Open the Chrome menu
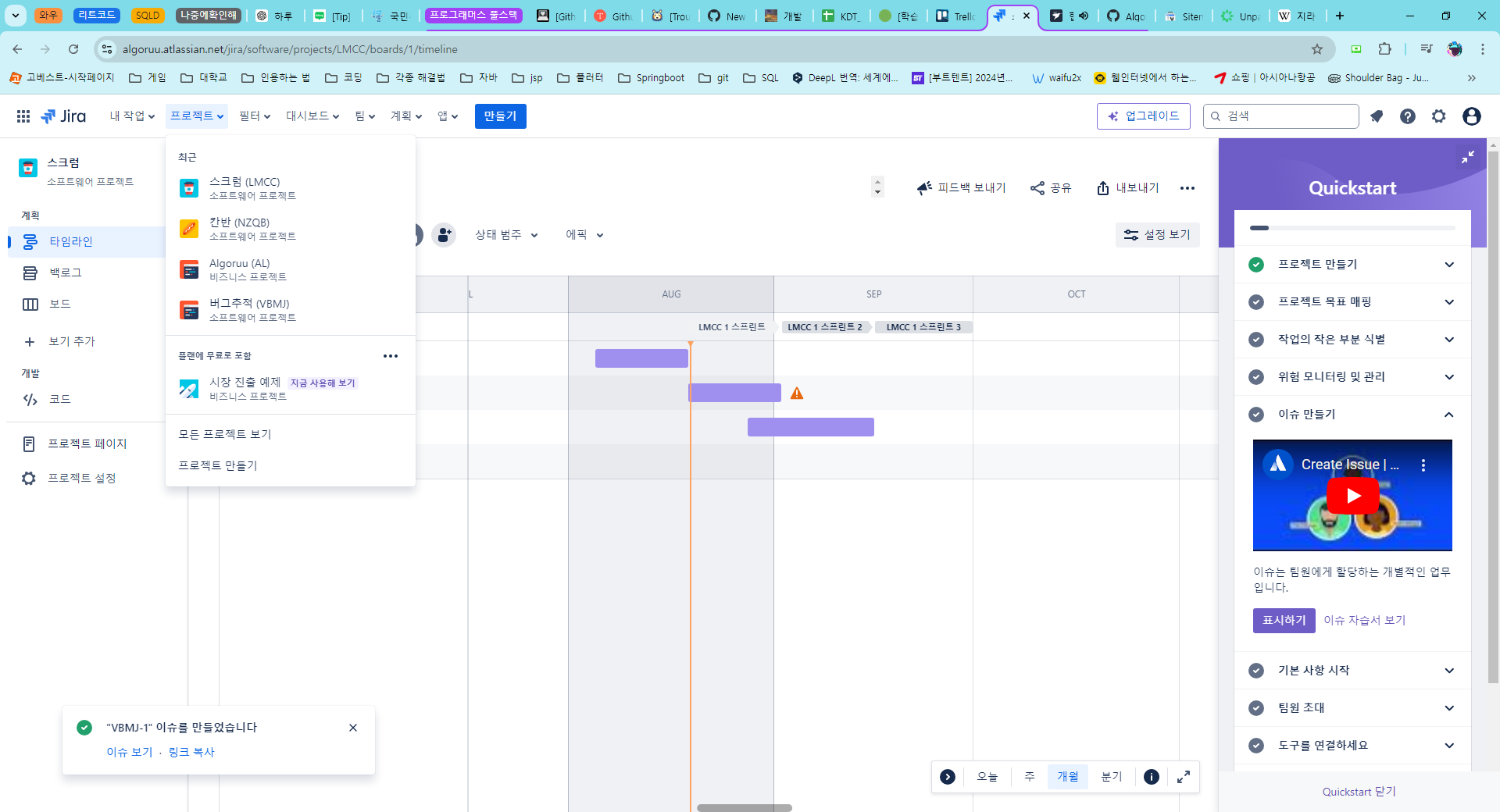 (x=1483, y=49)
